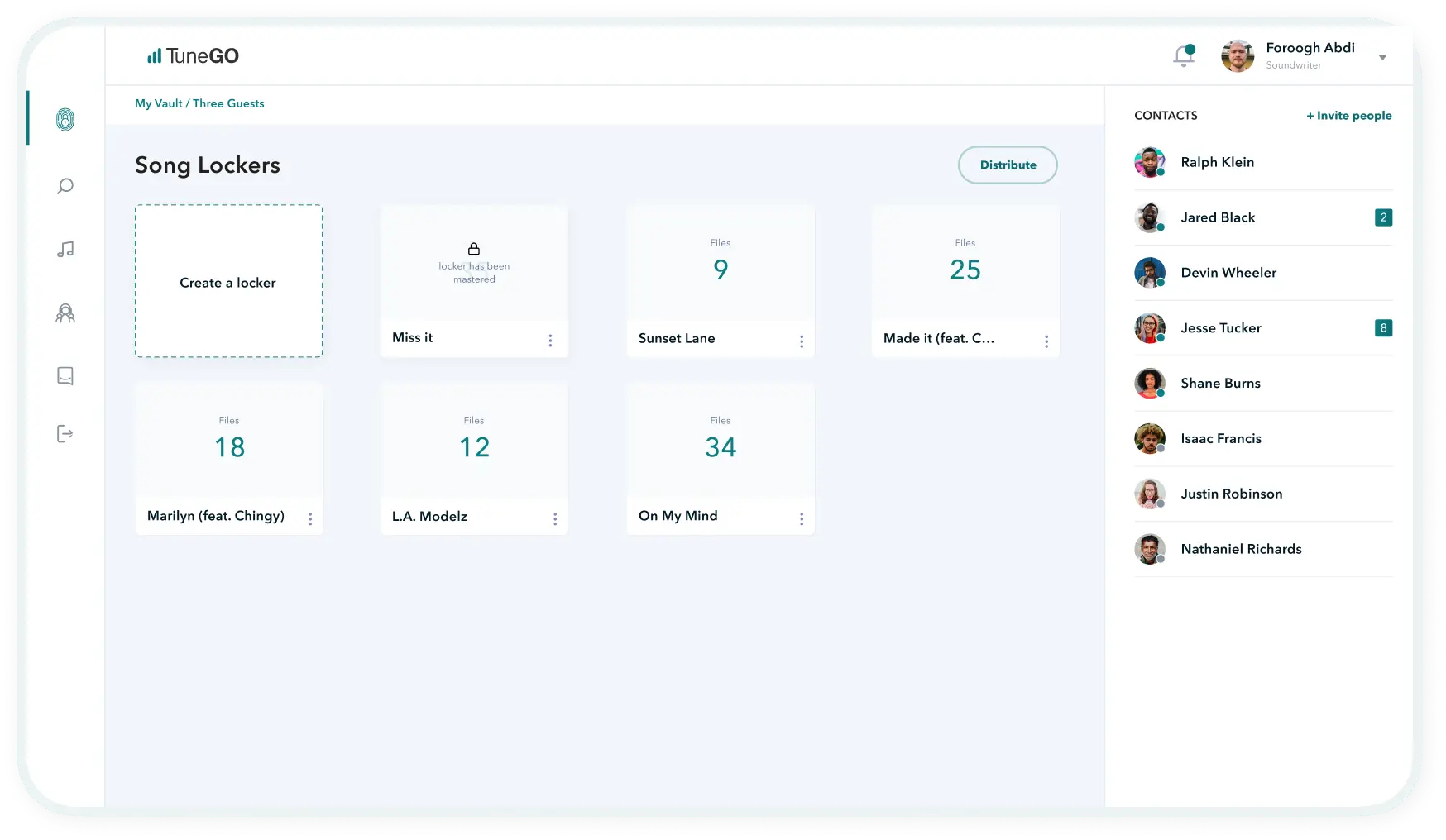Open options menu for On My Mind locker
The width and height of the screenshot is (1446, 840).
coord(801,518)
